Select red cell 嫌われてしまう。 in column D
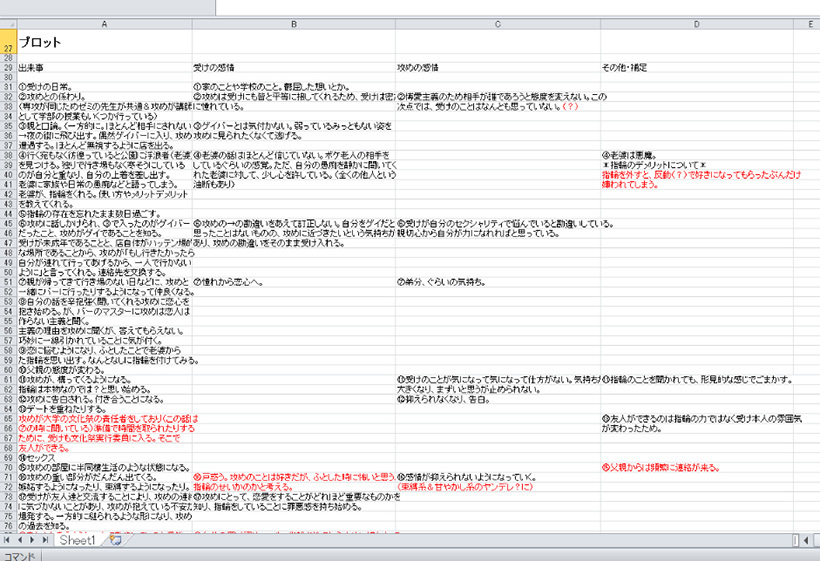The width and height of the screenshot is (820, 561). point(697,185)
